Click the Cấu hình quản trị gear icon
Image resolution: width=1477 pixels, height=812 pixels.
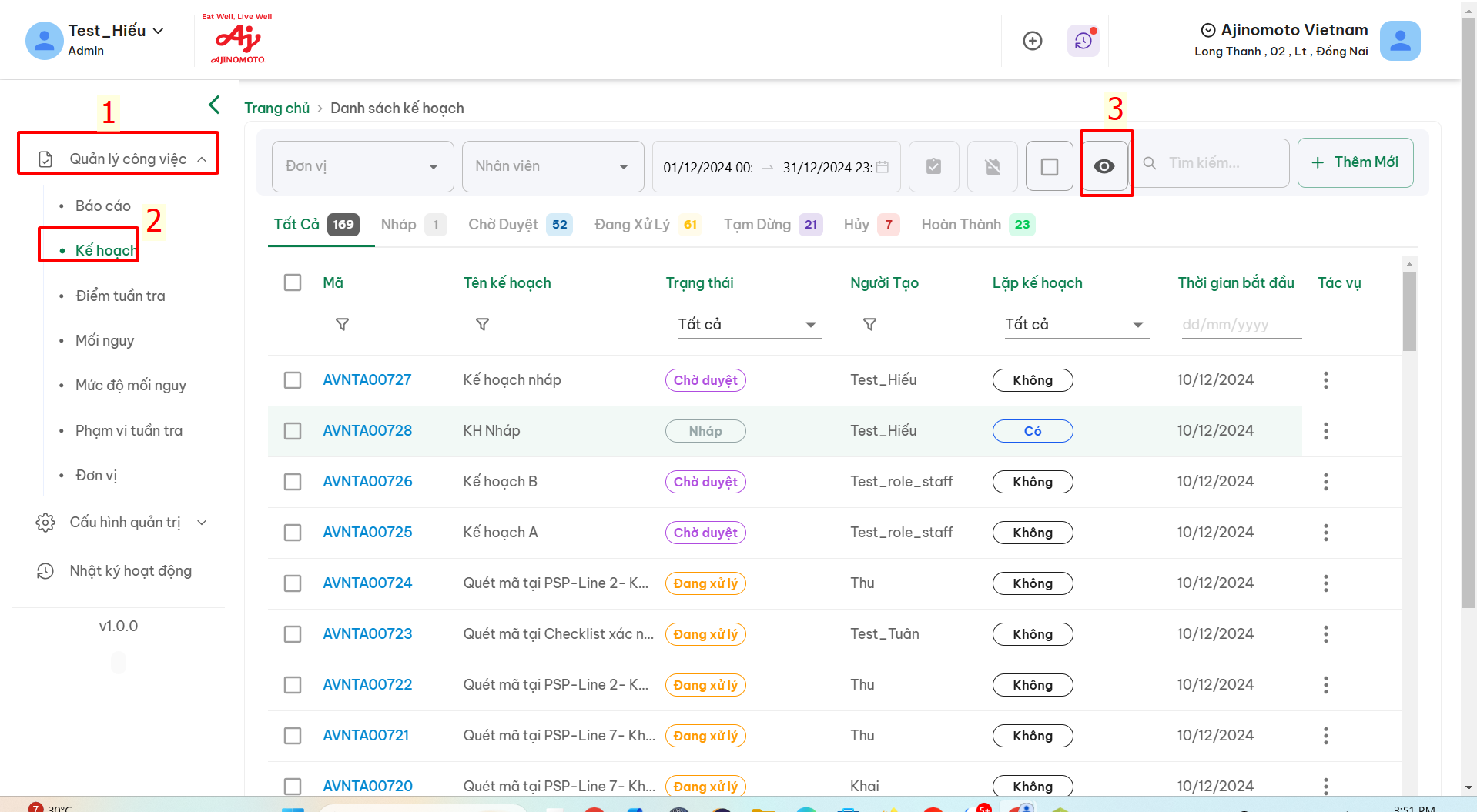point(45,523)
